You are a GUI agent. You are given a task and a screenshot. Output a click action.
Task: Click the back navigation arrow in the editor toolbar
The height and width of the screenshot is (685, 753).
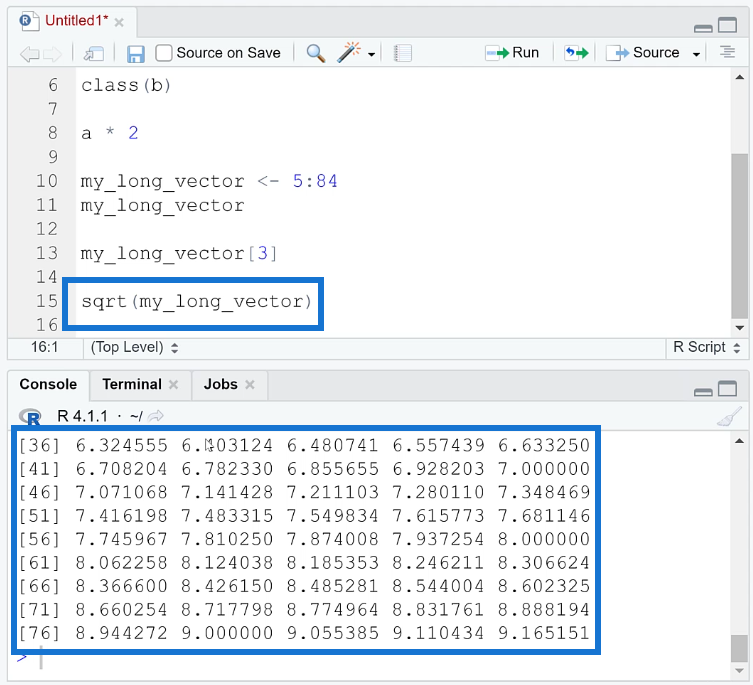[x=29, y=53]
